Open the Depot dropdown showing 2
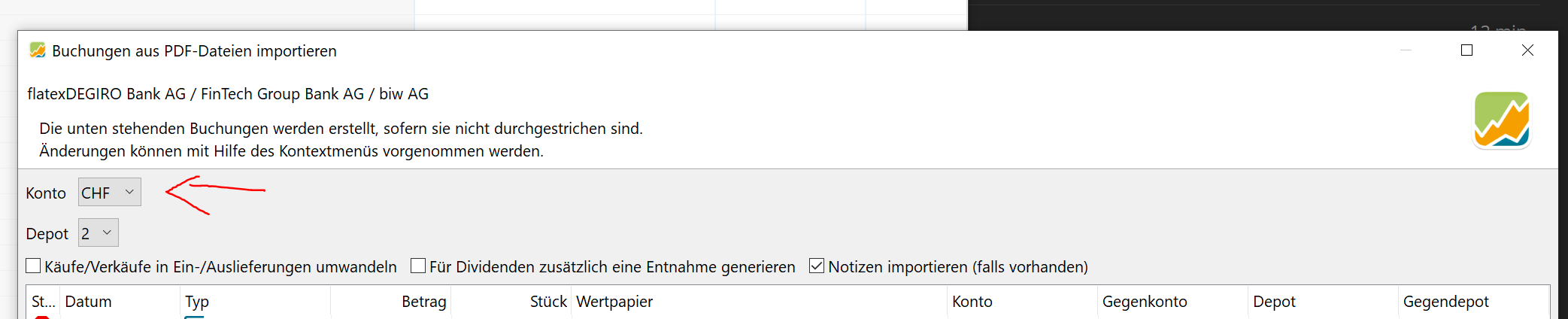Viewport: 1568px width, 319px height. click(x=99, y=233)
